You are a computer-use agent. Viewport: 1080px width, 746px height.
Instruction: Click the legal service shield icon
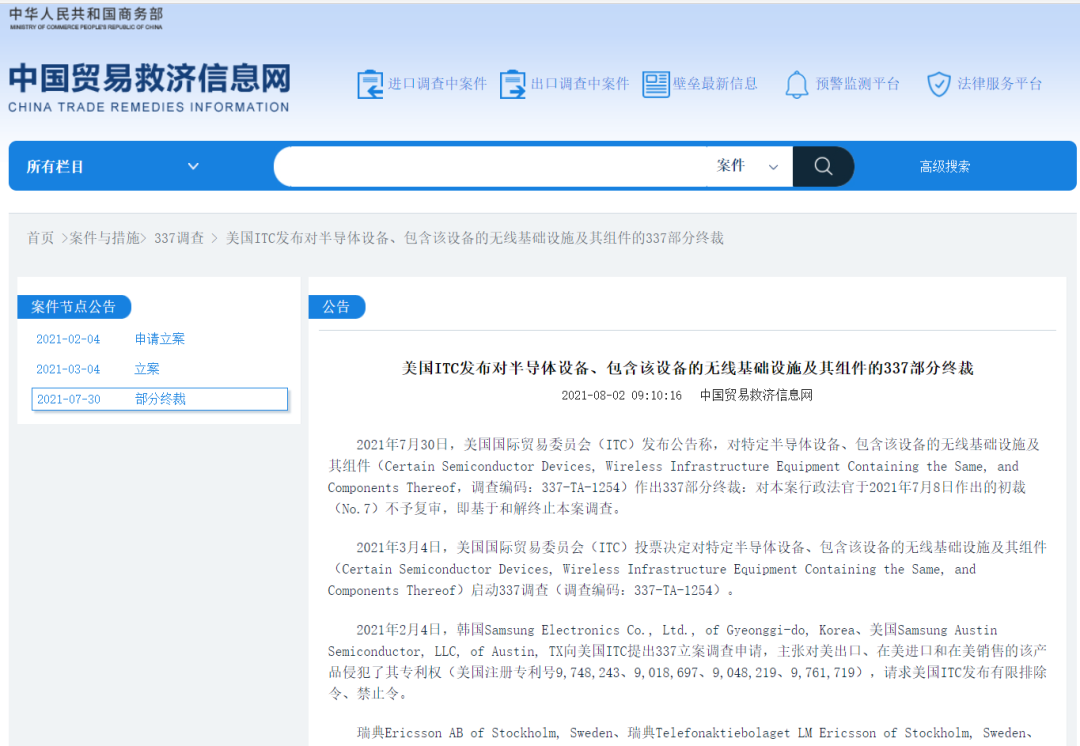tap(939, 84)
